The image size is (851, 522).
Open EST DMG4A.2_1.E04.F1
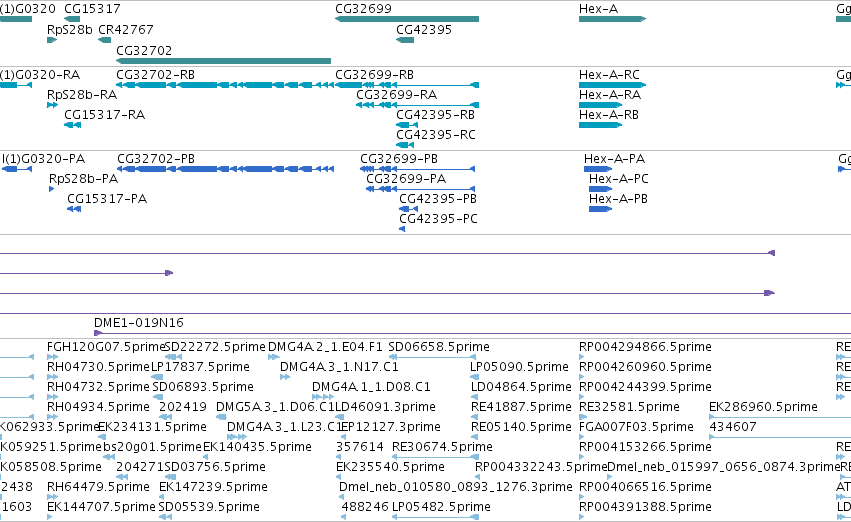tap(325, 347)
